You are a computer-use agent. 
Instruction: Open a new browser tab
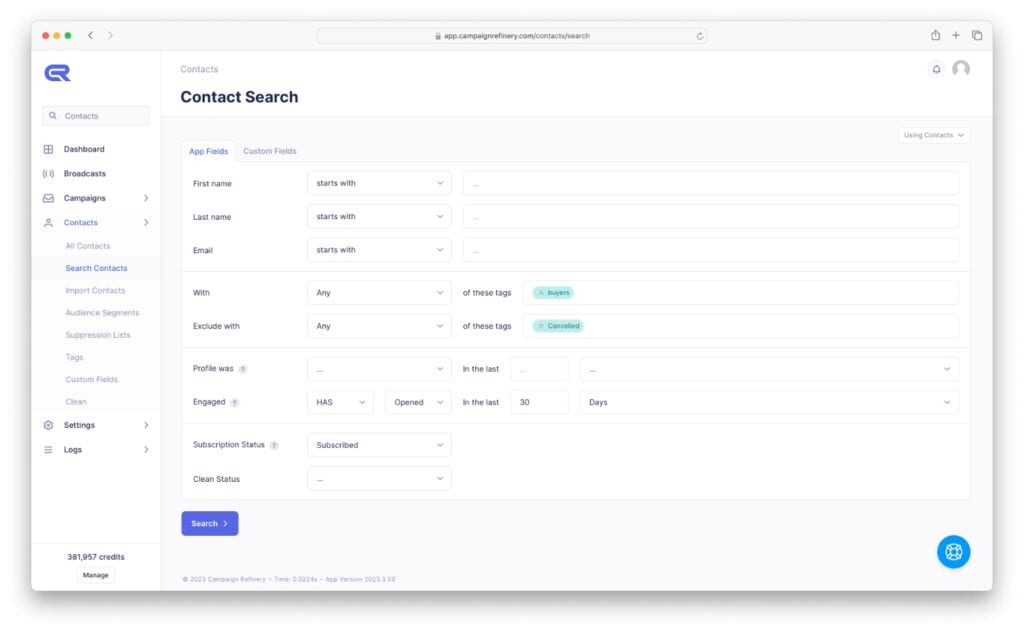pyautogui.click(x=955, y=35)
